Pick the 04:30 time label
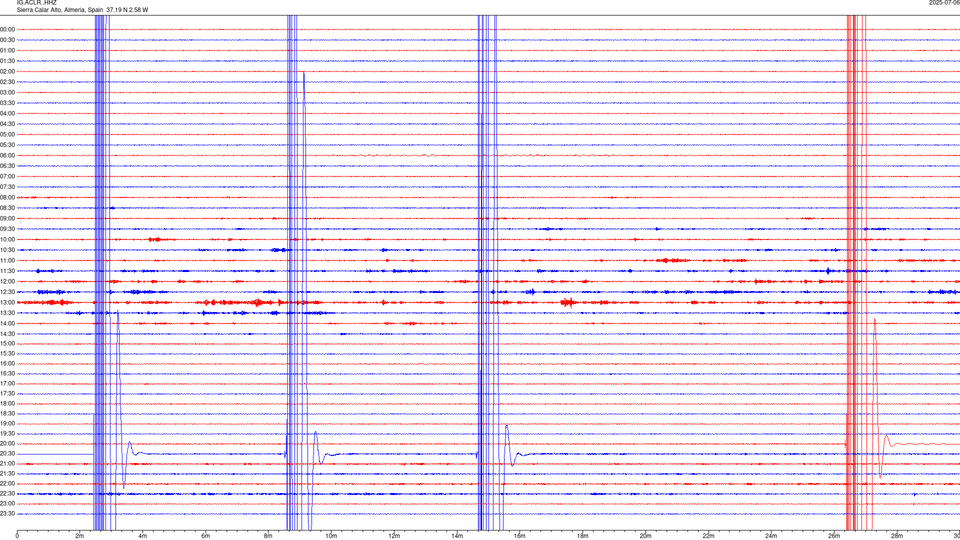 click(x=7, y=124)
